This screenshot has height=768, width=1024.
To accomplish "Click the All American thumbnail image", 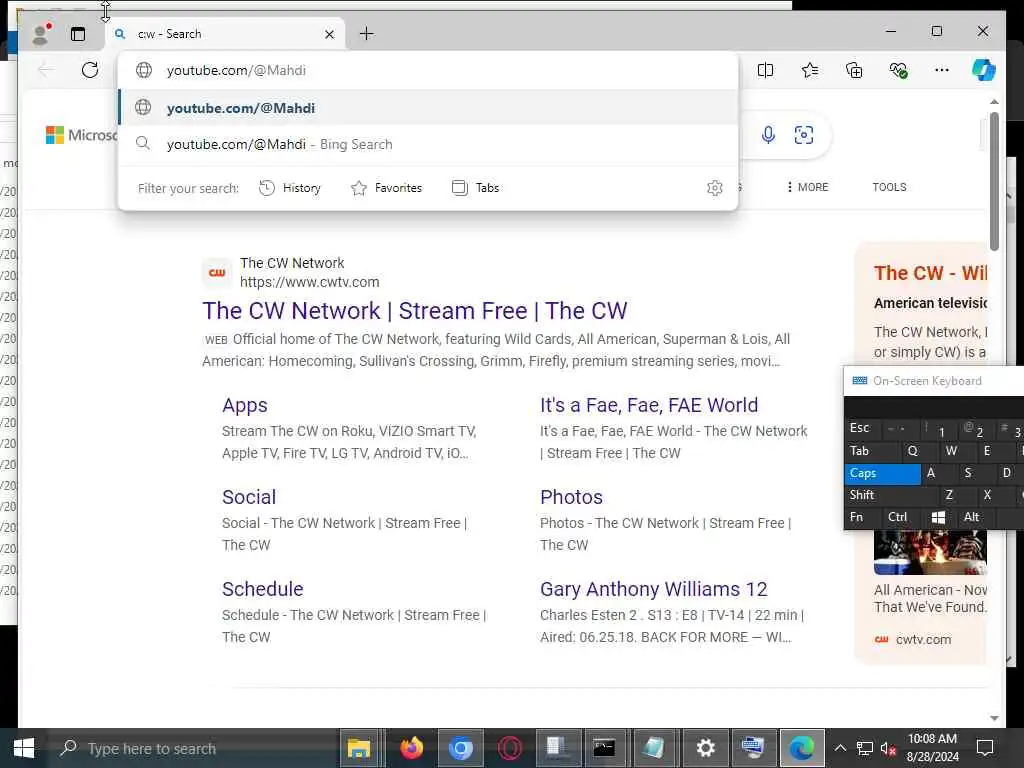I will (930, 552).
